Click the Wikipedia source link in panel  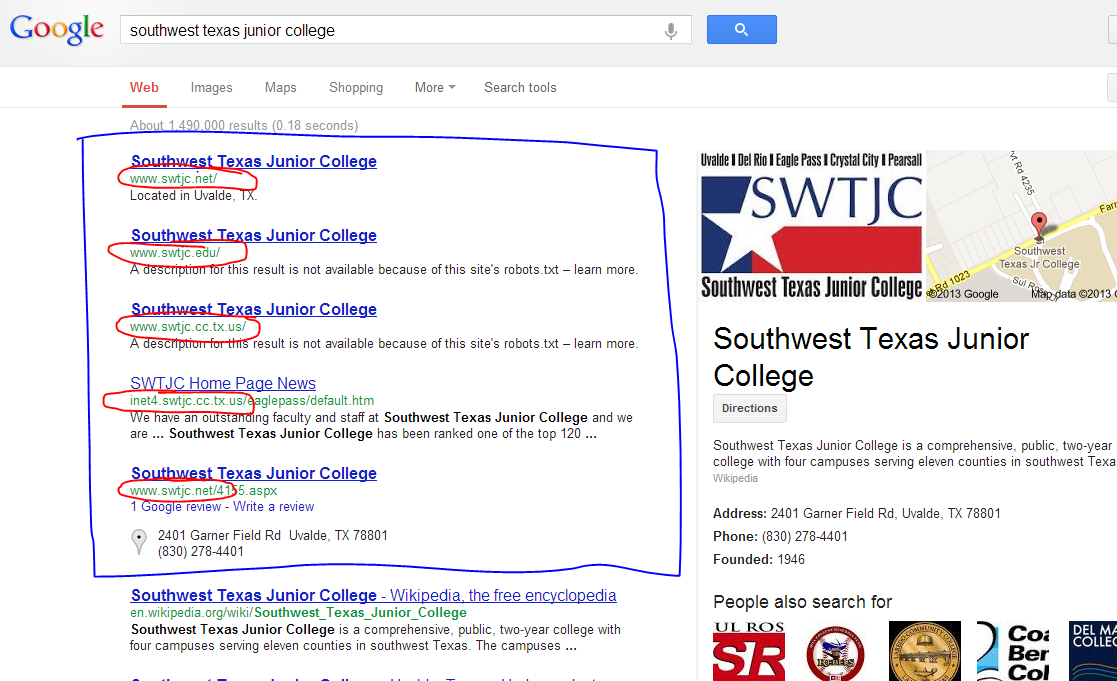pos(735,479)
